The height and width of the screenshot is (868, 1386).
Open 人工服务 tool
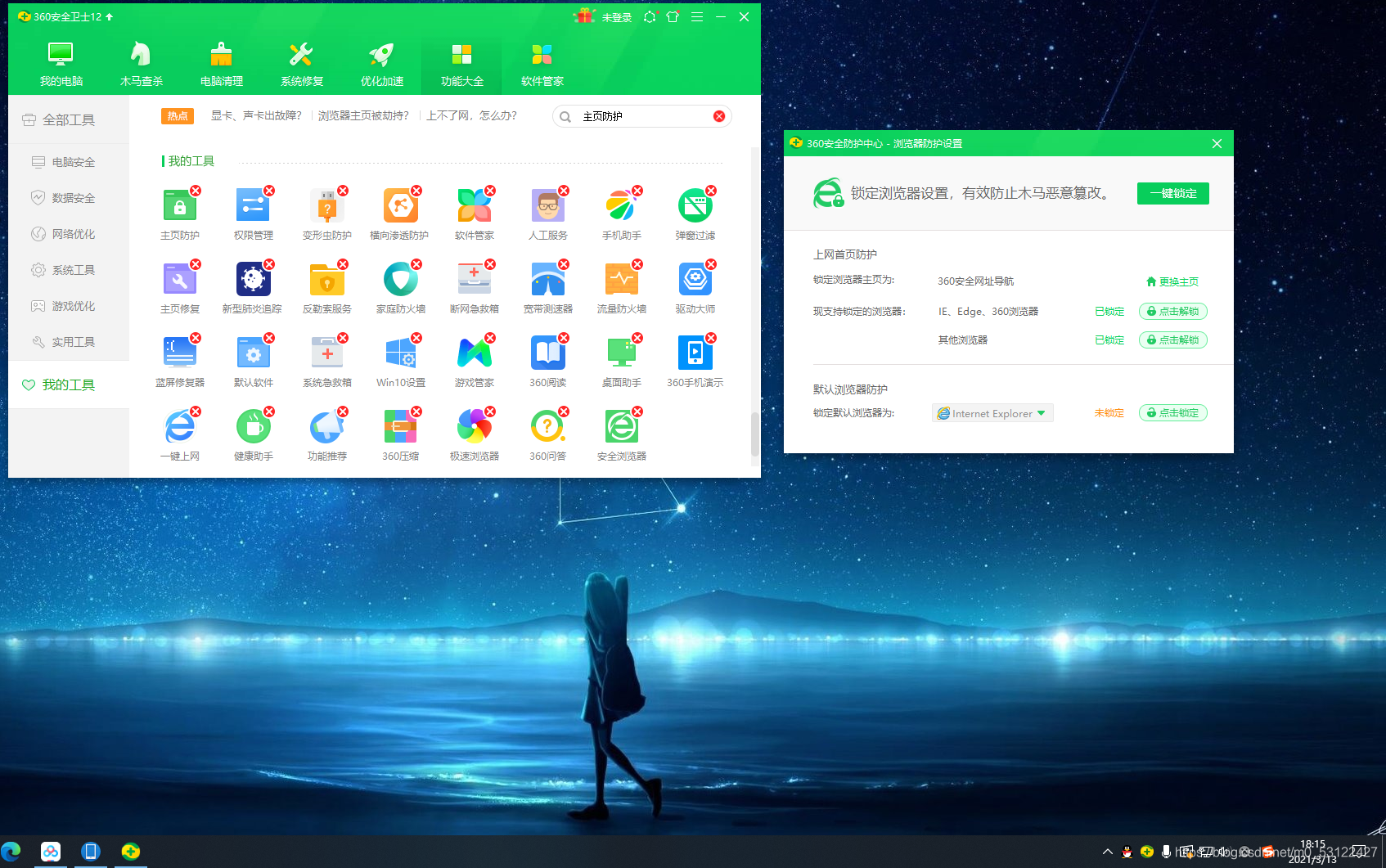[x=548, y=214]
